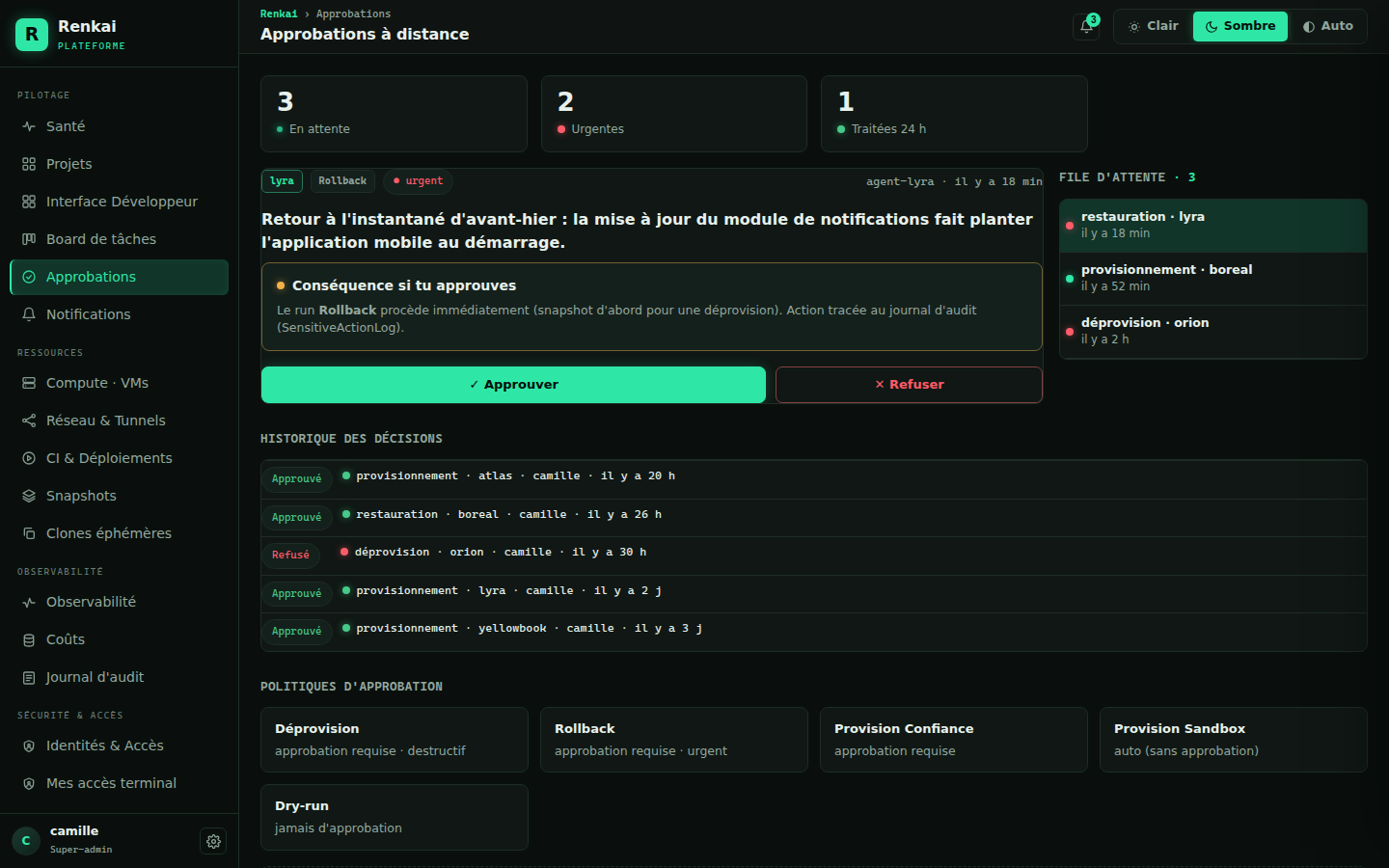Click the Coûts database icon

tap(29, 639)
